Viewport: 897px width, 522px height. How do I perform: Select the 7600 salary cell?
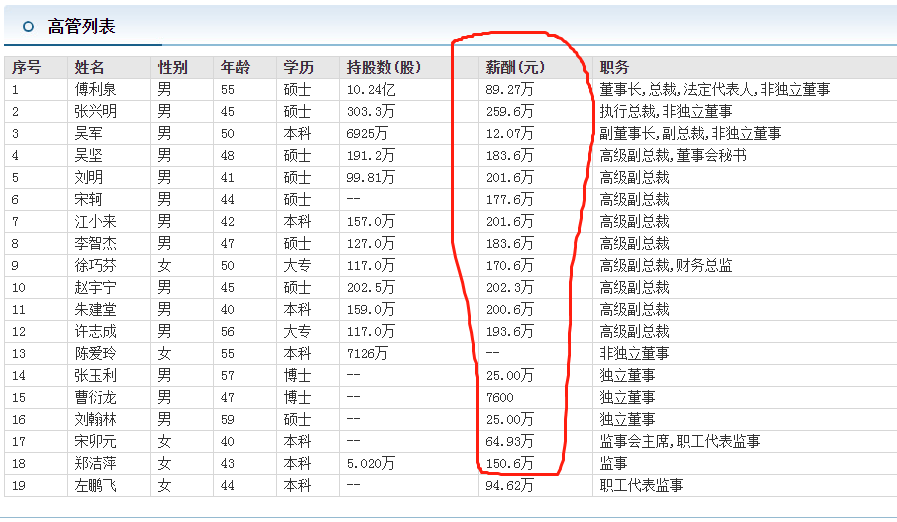(500, 398)
